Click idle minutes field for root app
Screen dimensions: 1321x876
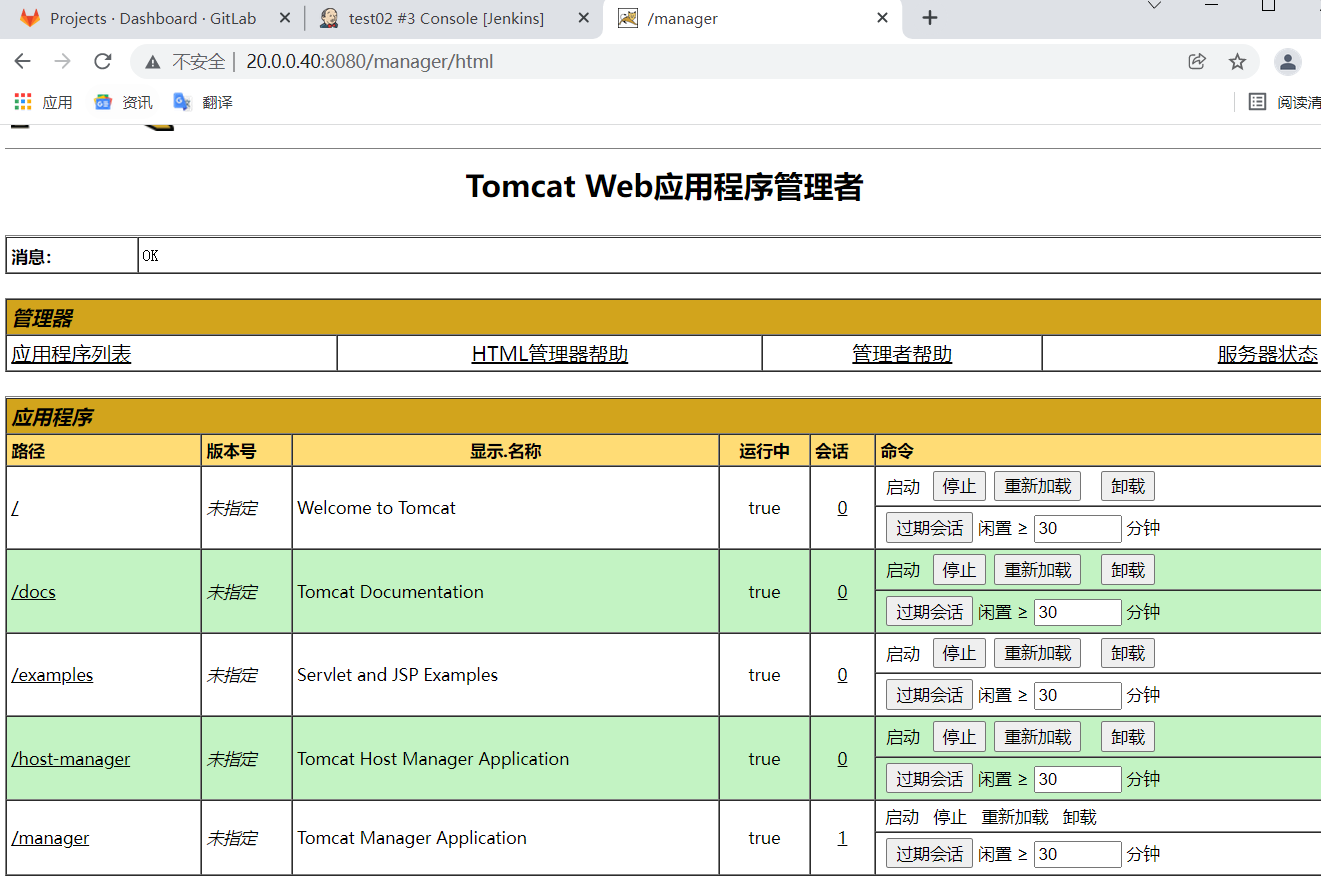click(1078, 528)
